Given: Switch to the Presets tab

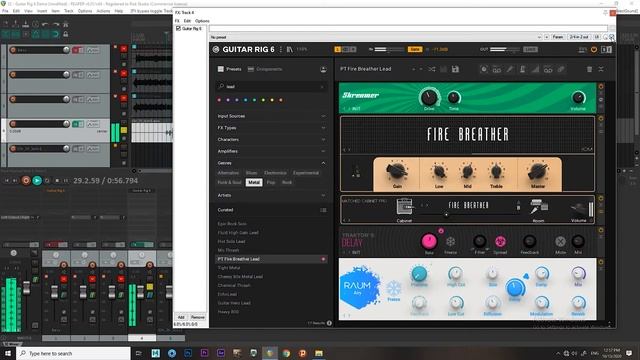Looking at the screenshot, I should pyautogui.click(x=229, y=69).
